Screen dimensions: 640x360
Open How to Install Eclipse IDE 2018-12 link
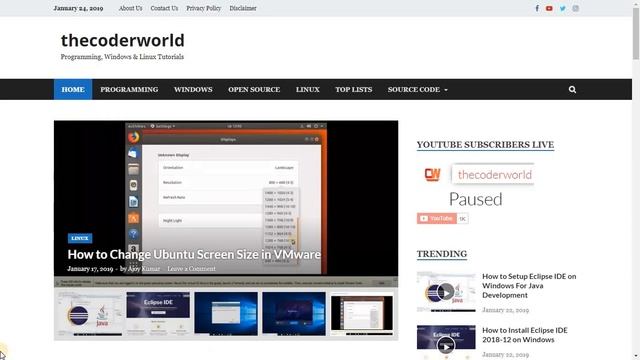(x=524, y=335)
